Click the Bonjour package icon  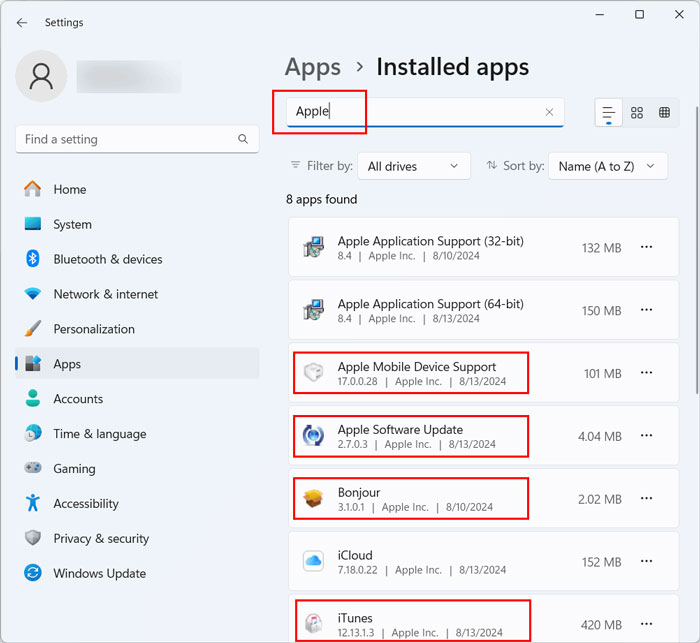coord(313,499)
